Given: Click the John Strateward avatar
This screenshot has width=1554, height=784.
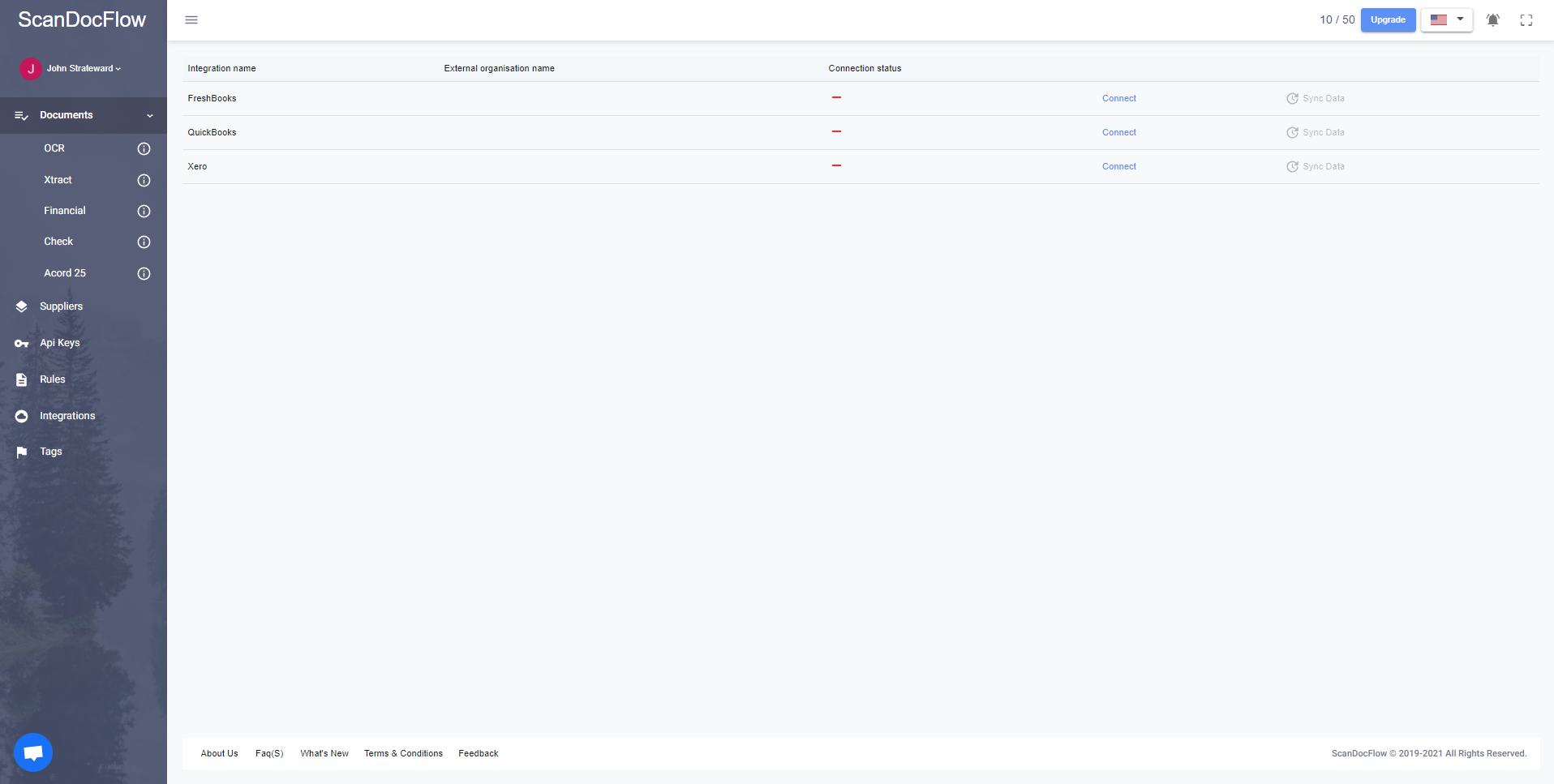Looking at the screenshot, I should click(31, 69).
